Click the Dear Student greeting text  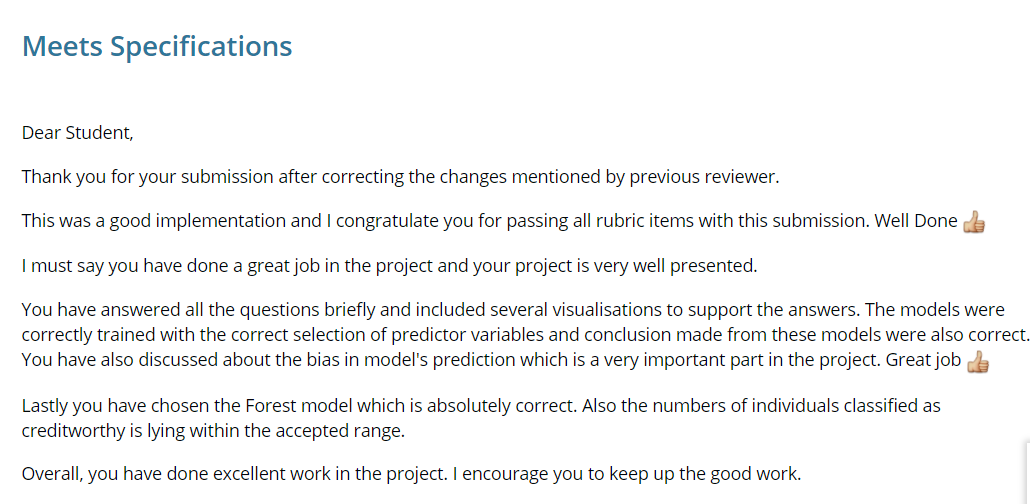click(77, 132)
